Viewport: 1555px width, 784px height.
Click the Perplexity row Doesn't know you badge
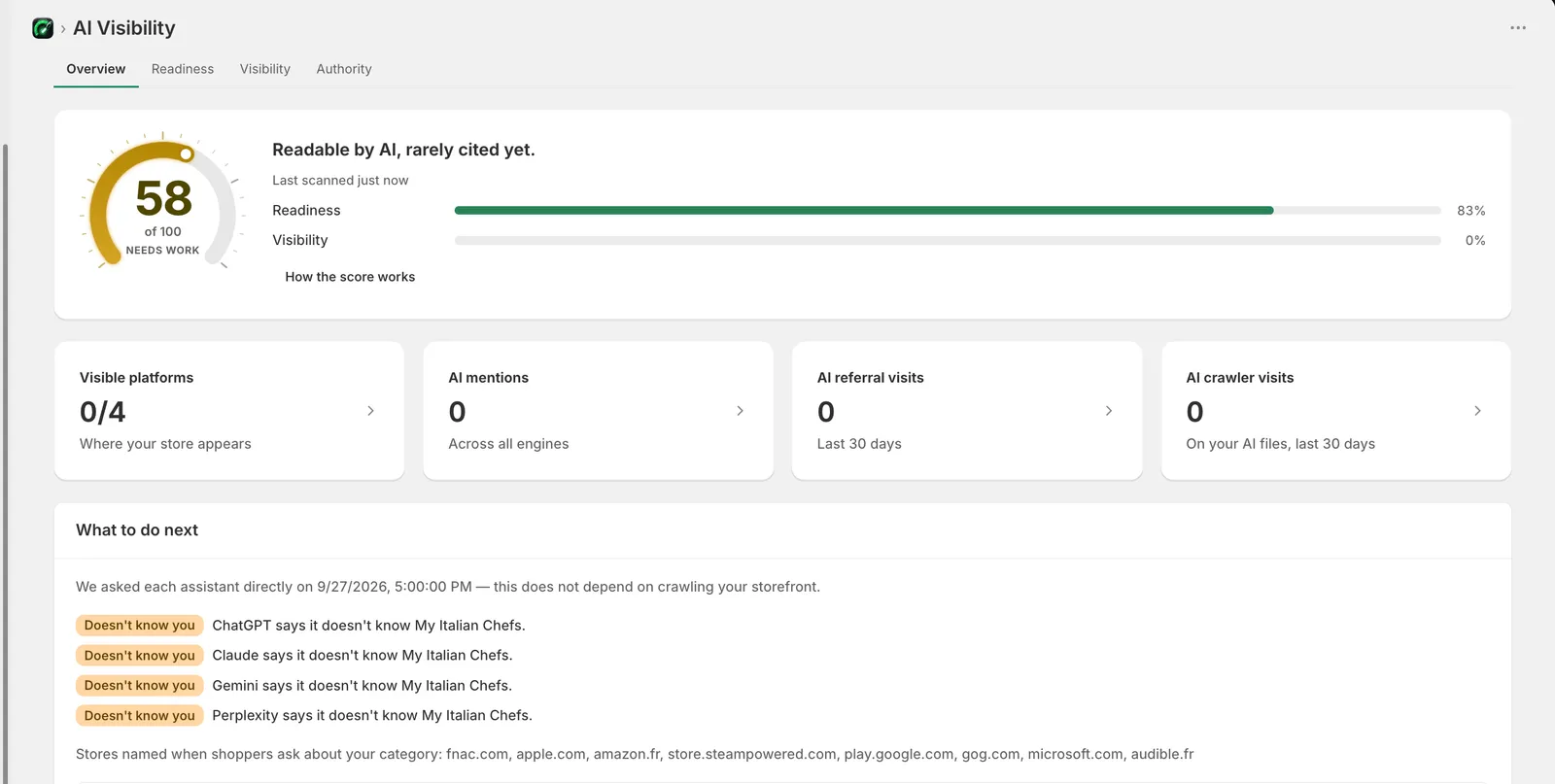click(x=140, y=716)
